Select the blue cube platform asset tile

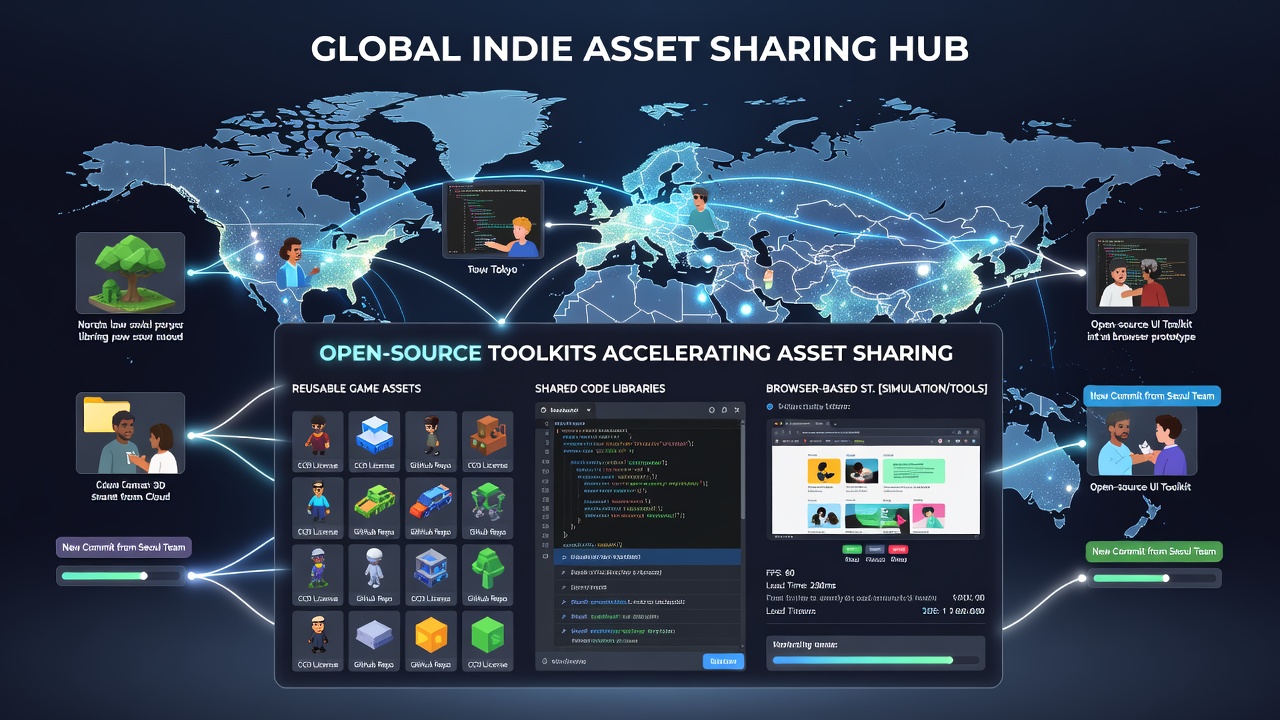click(x=374, y=441)
